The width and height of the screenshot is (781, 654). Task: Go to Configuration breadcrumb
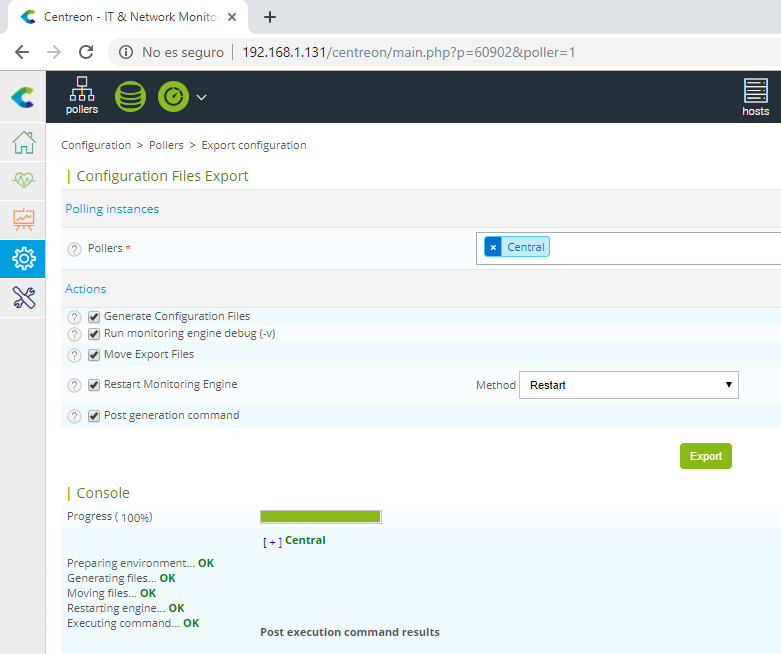coord(96,145)
